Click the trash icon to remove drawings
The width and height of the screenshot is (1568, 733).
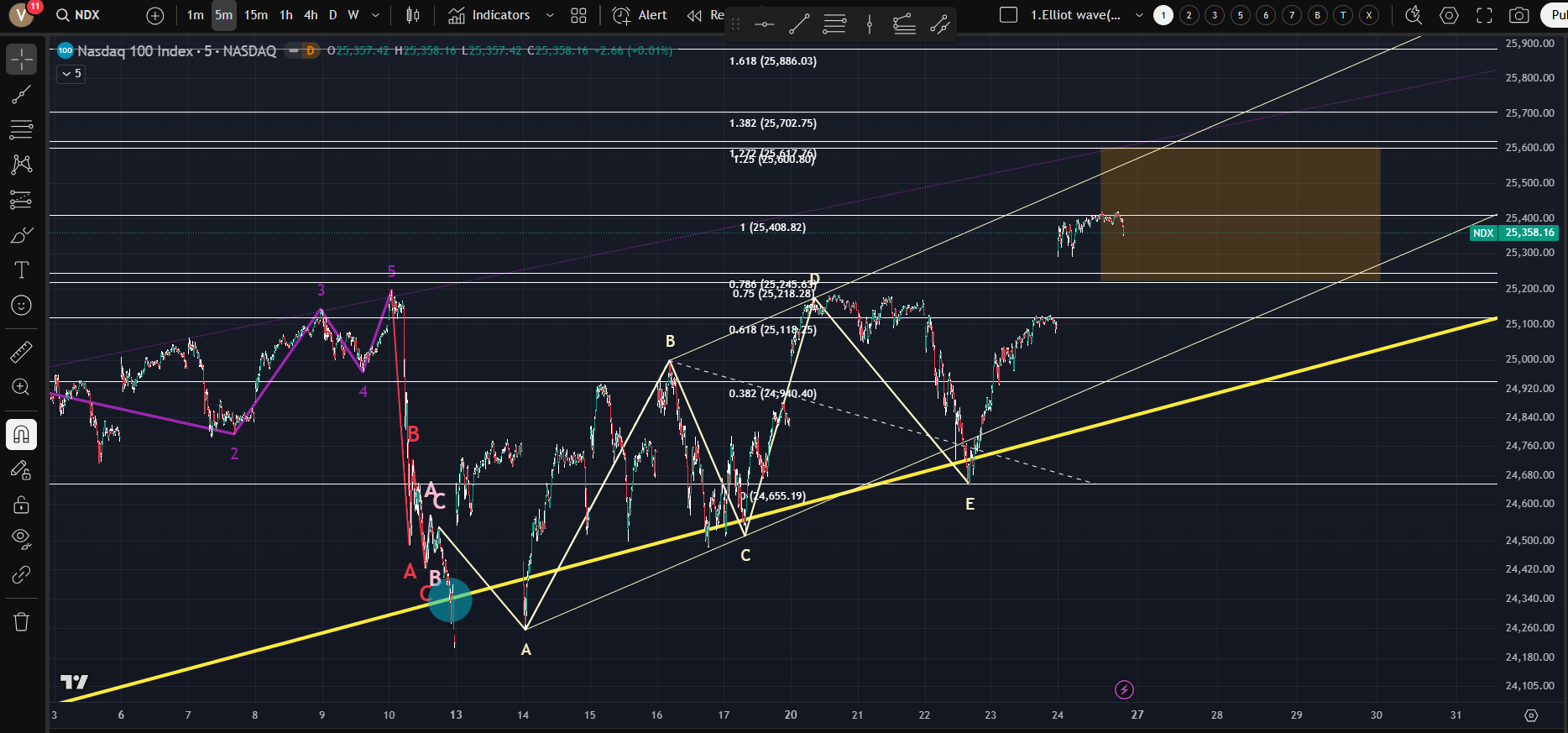tap(21, 621)
